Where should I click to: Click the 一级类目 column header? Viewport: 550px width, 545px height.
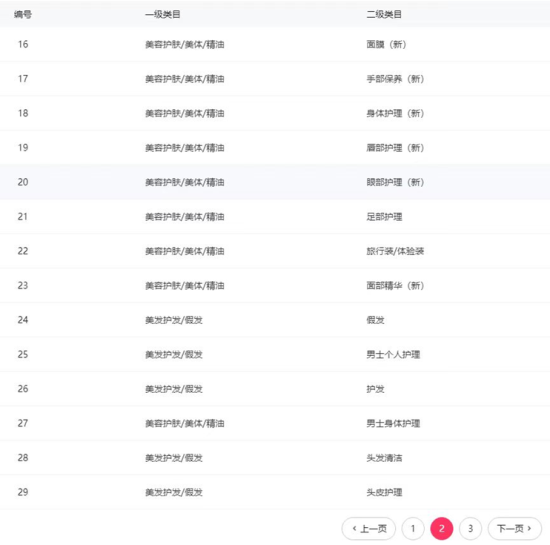pyautogui.click(x=163, y=14)
